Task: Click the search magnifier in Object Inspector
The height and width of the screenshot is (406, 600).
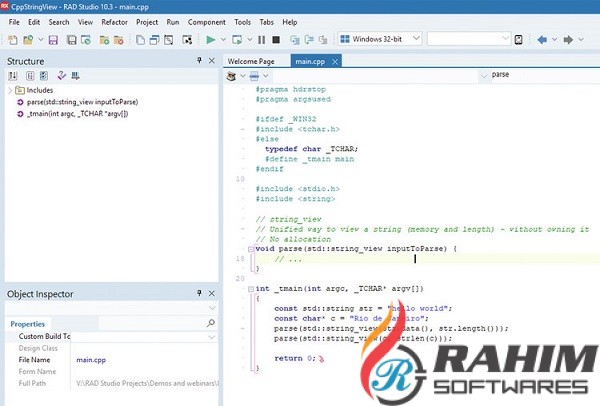Action: click(x=210, y=323)
